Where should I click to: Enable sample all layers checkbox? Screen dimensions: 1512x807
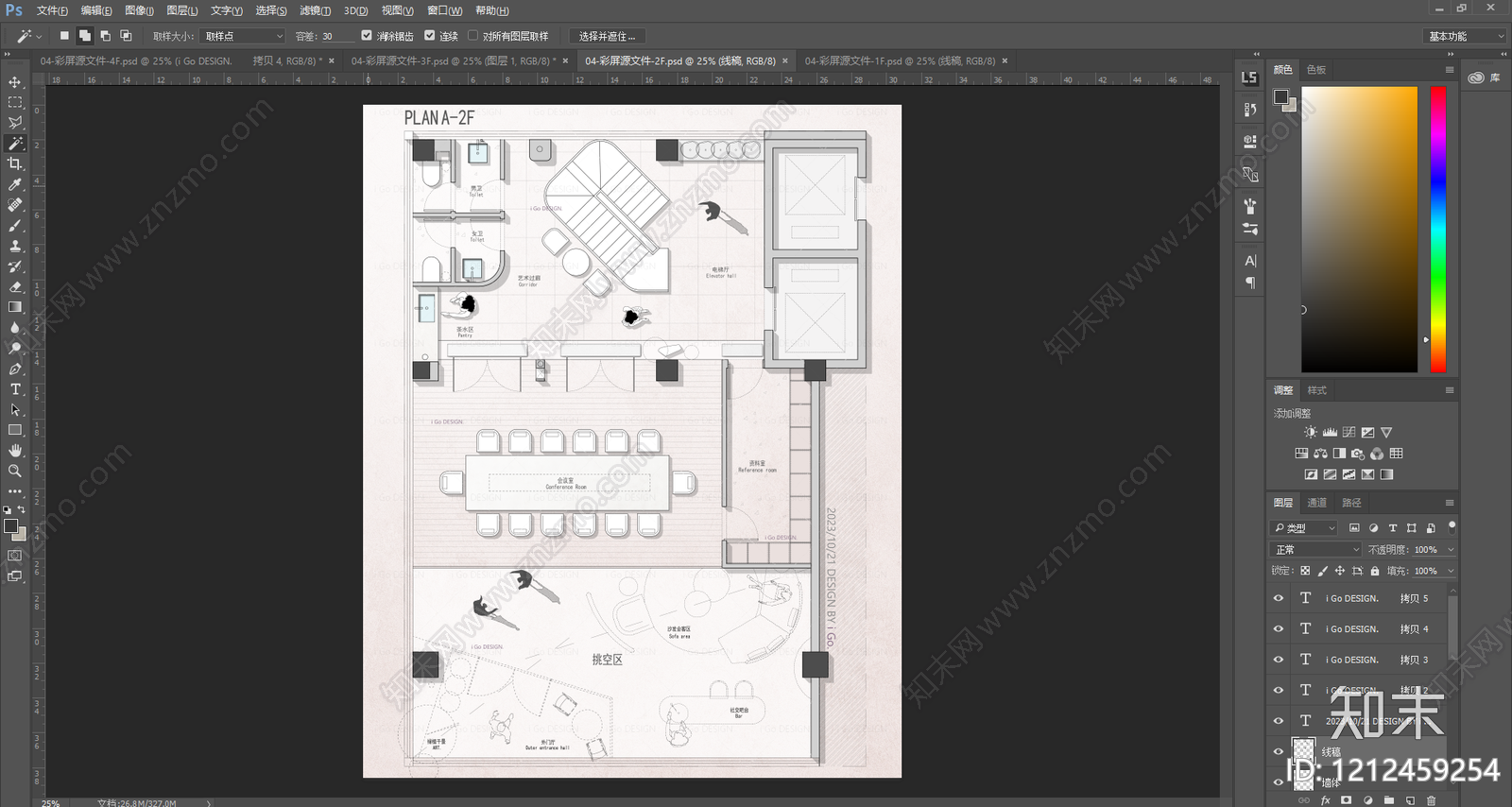[473, 36]
